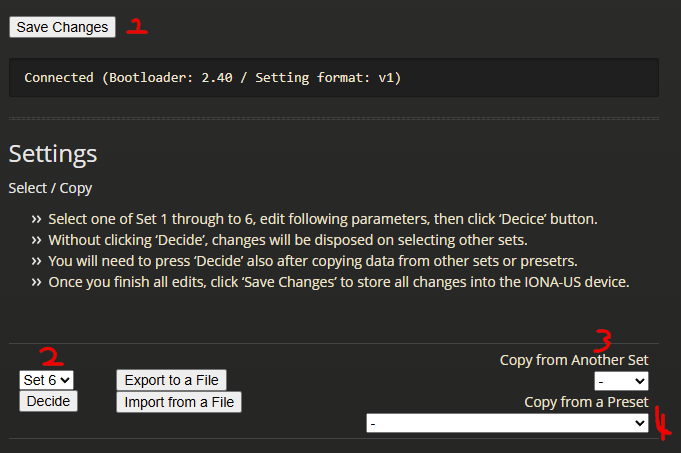The height and width of the screenshot is (453, 681).
Task: Click the red number 1 annotation
Action: click(137, 26)
